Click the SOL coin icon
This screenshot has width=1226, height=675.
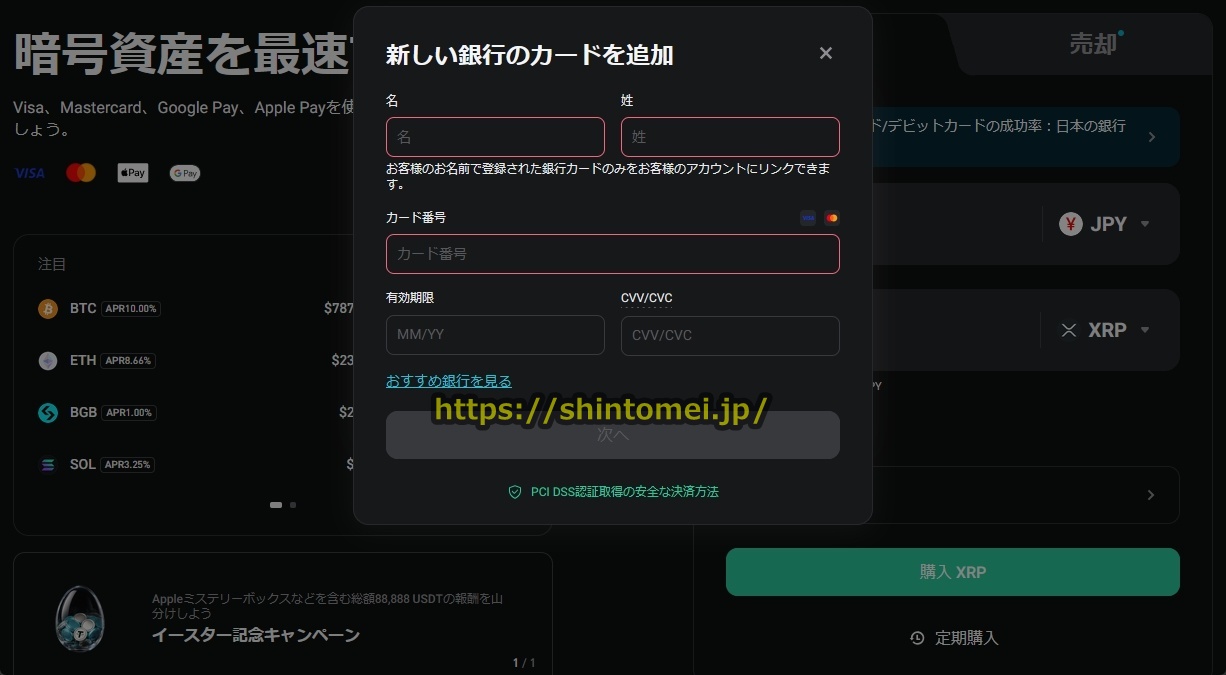tap(48, 465)
